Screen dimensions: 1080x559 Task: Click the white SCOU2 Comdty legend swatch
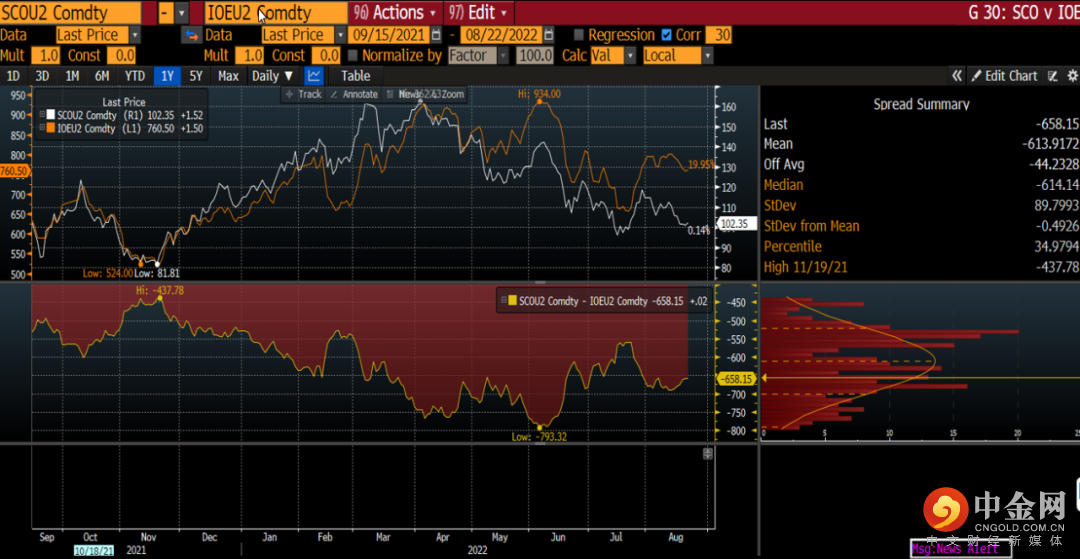pos(50,115)
